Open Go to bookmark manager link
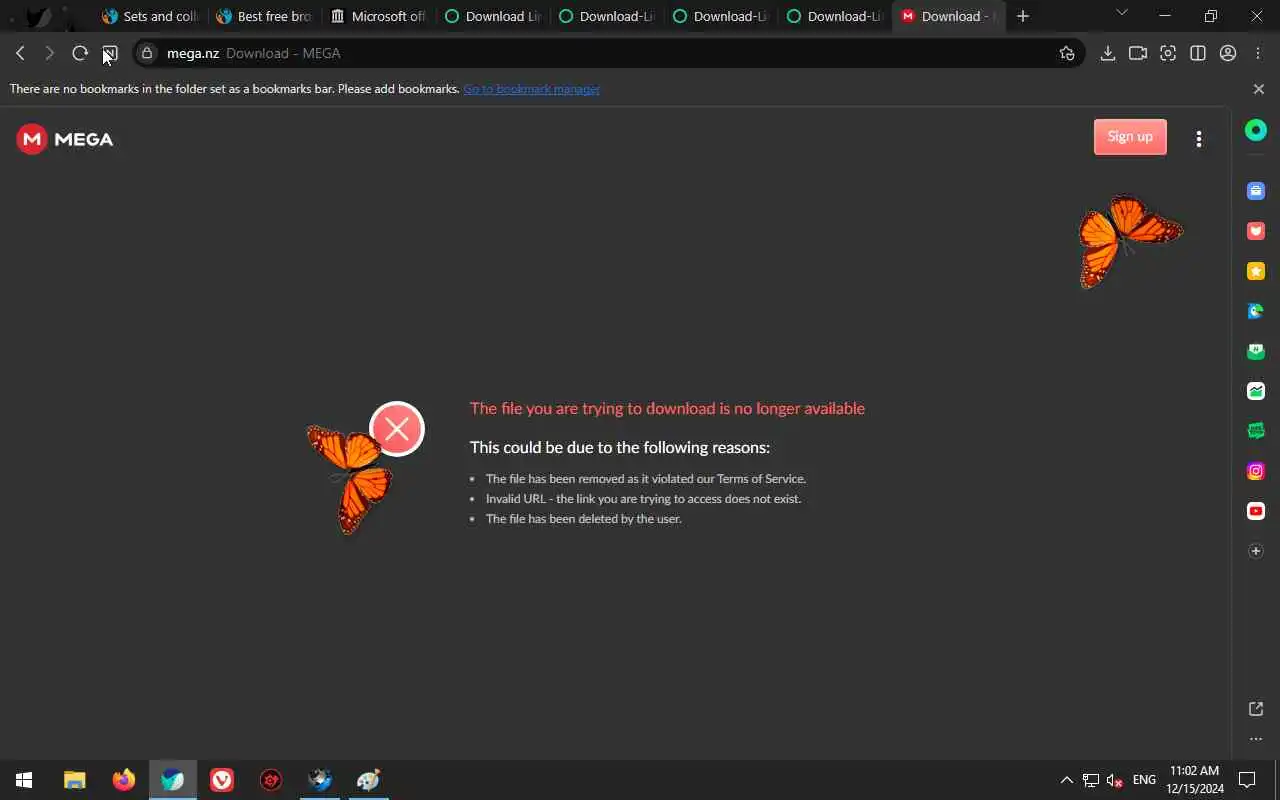1280x800 pixels. tap(531, 89)
